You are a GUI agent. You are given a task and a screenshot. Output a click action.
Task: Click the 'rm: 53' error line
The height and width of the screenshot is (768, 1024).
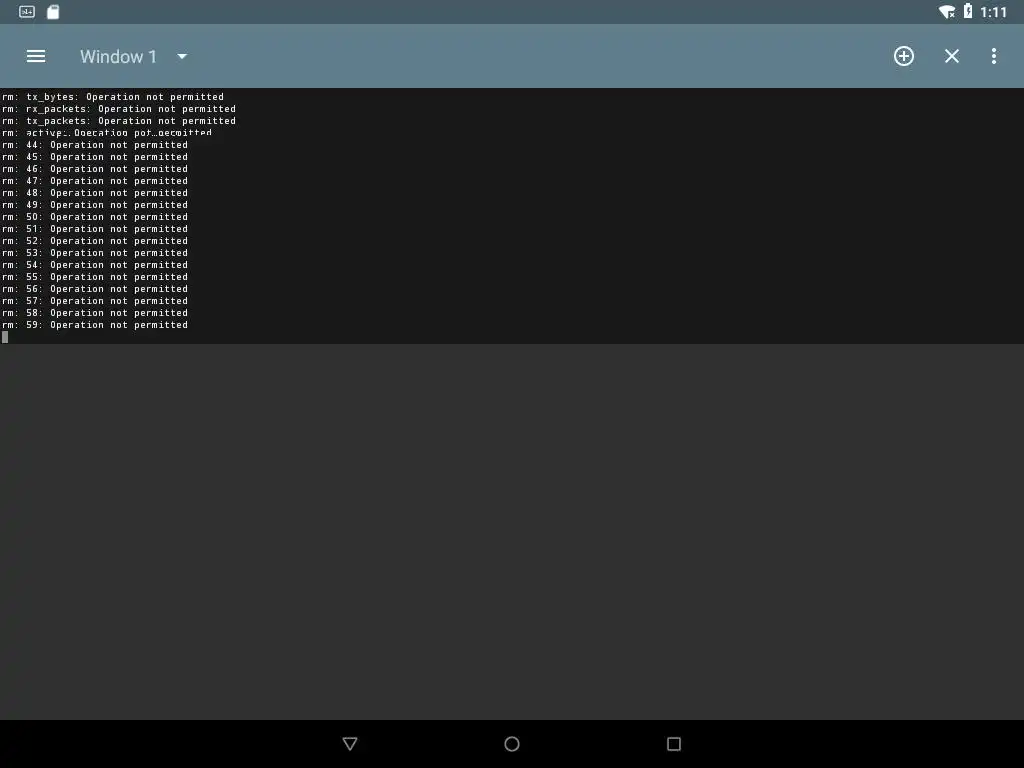tap(95, 253)
